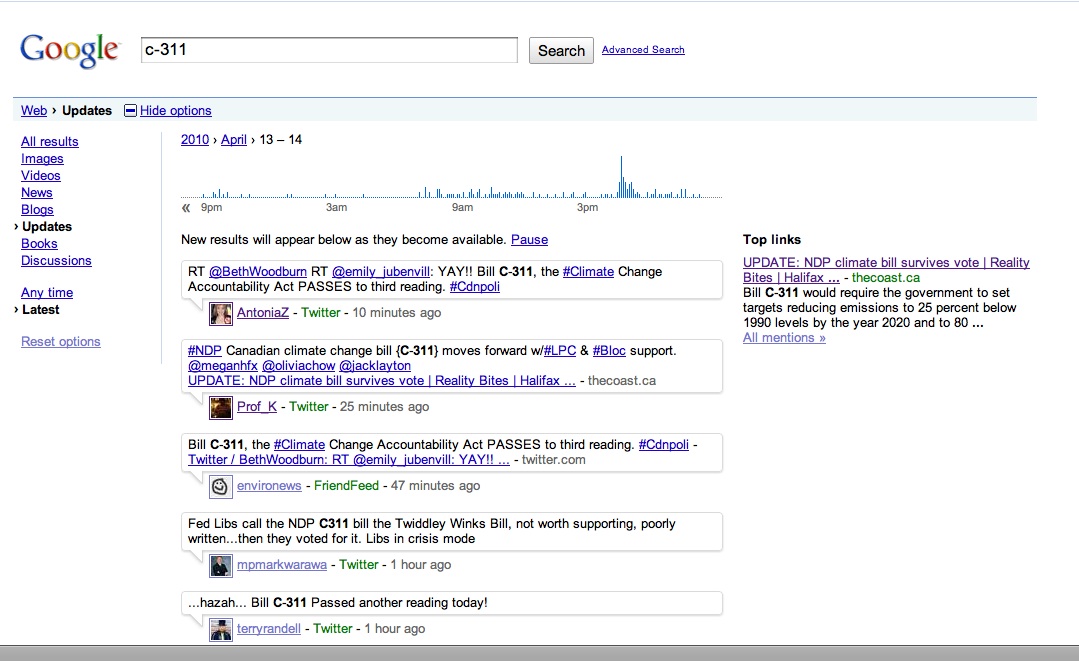The width and height of the screenshot is (1079, 661).
Task: Open #LPC hashtag link
Action: tap(560, 351)
